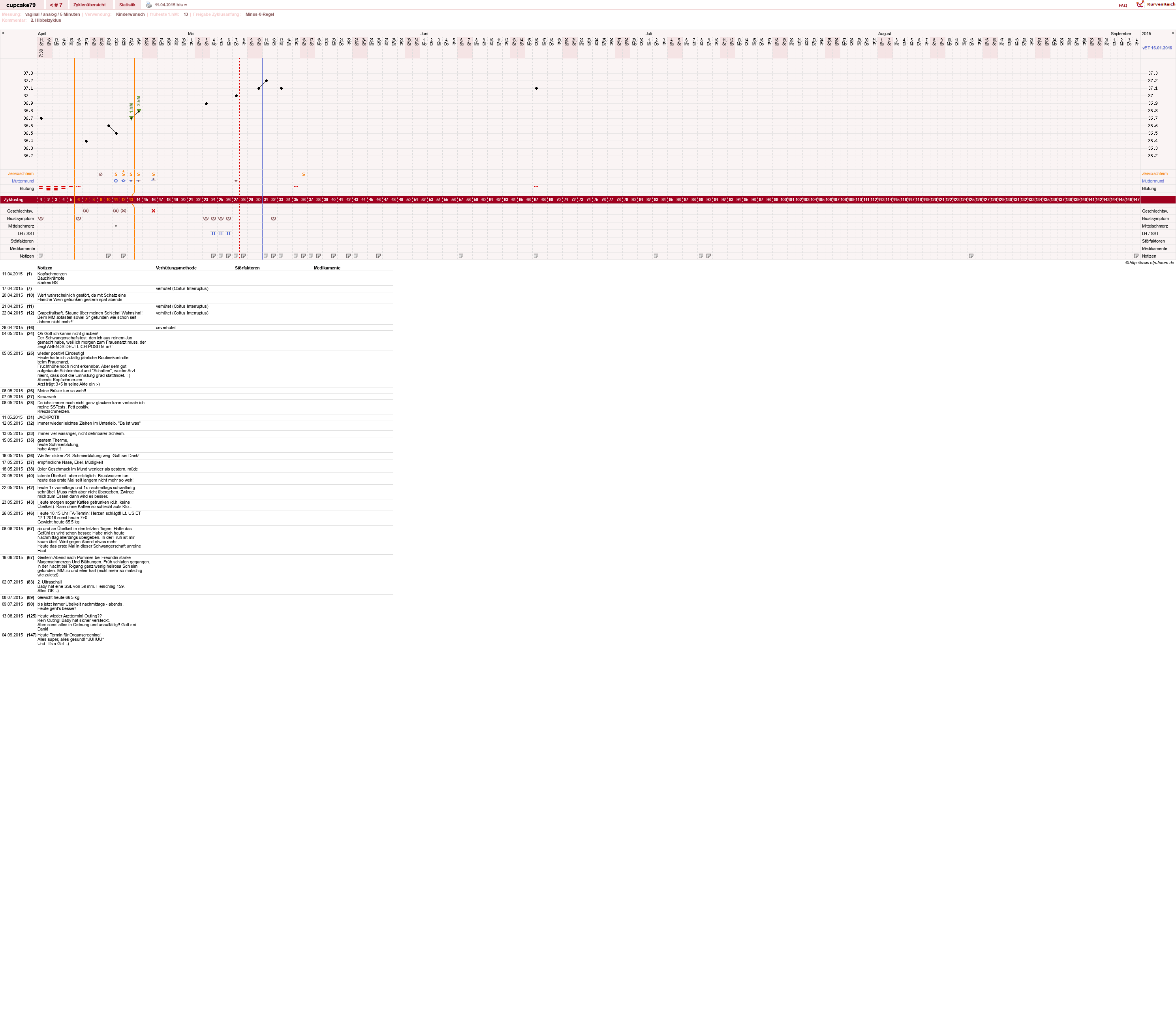1176x1024 pixels.
Task: Click the ø cervical mucus symbol on day 9
Action: (101, 174)
